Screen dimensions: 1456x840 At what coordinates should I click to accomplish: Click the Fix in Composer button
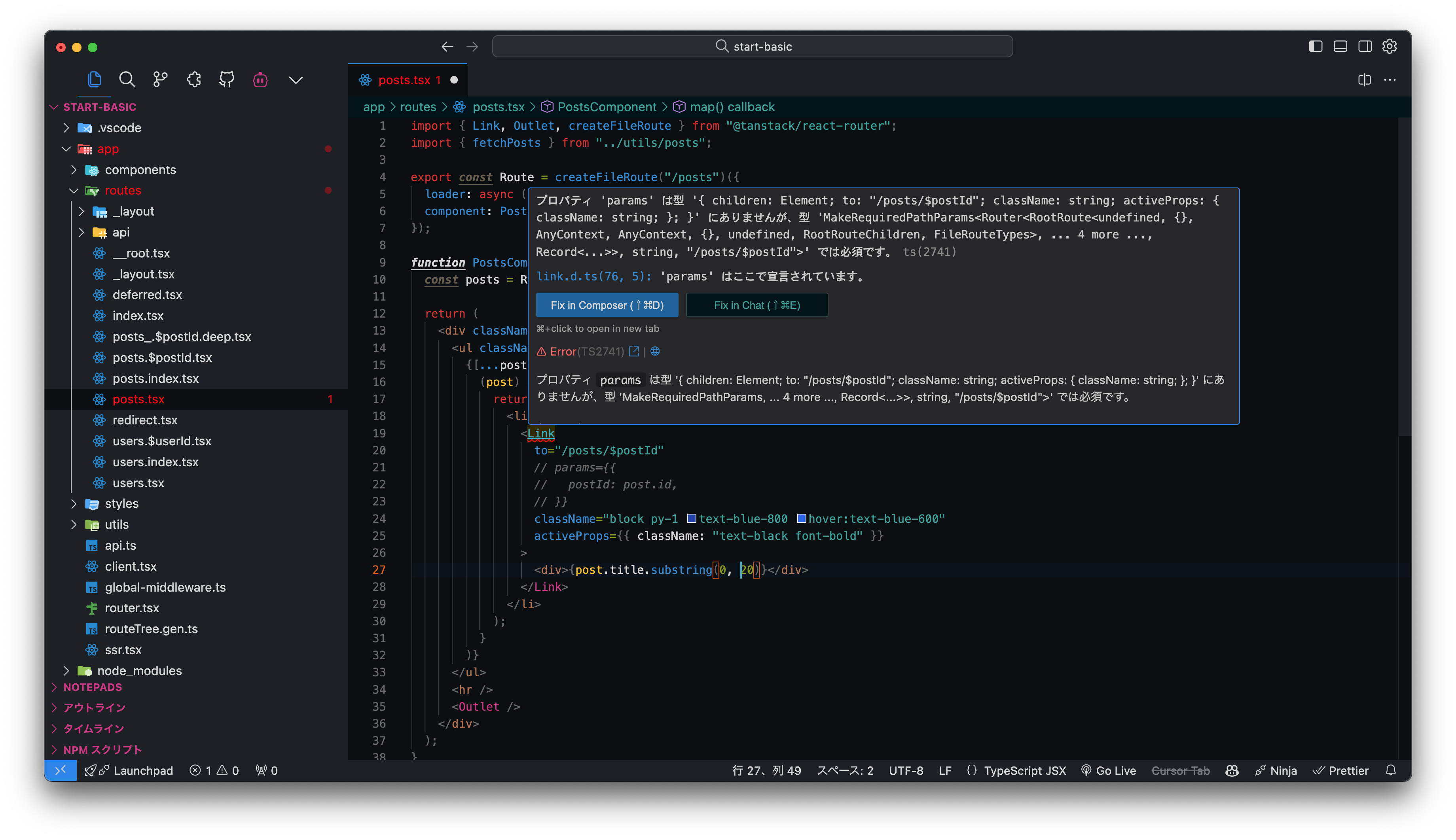(607, 305)
